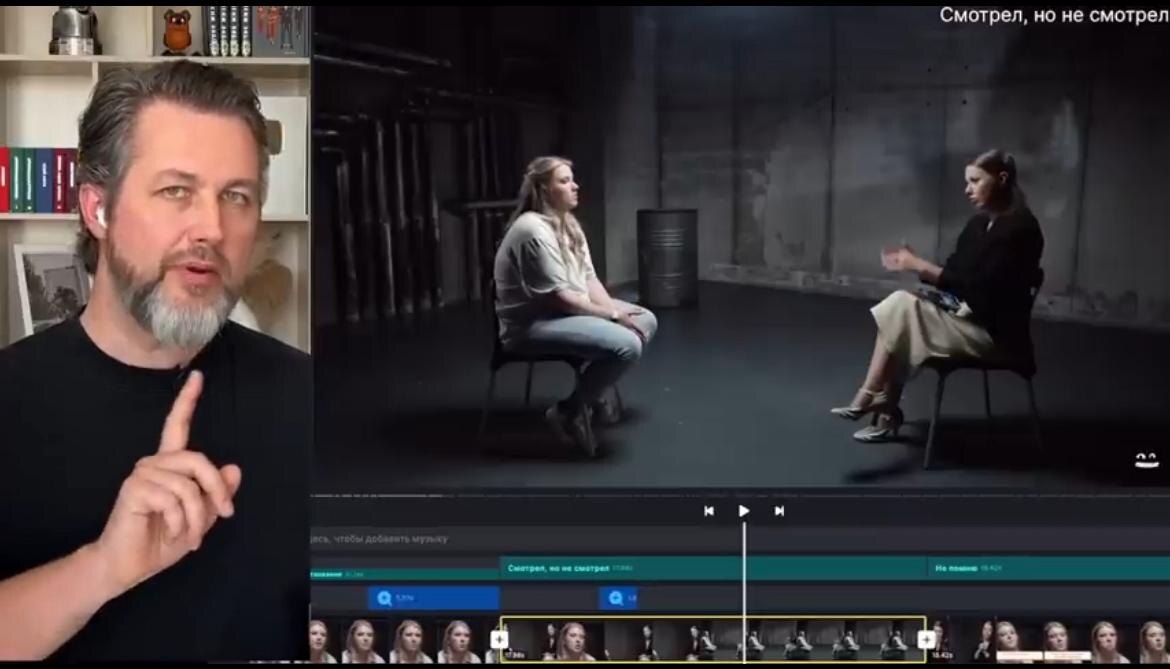Select the 'Смотрел, но не смотрел' title segment

point(713,568)
